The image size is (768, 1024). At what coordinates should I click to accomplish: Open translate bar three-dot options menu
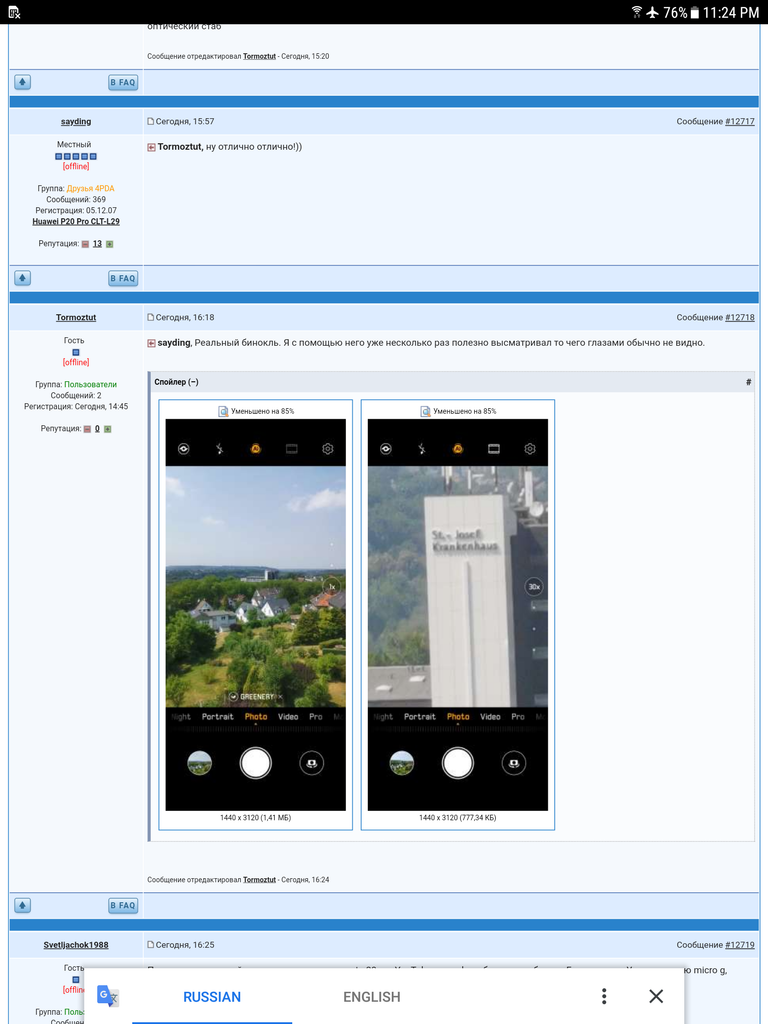[x=604, y=996]
